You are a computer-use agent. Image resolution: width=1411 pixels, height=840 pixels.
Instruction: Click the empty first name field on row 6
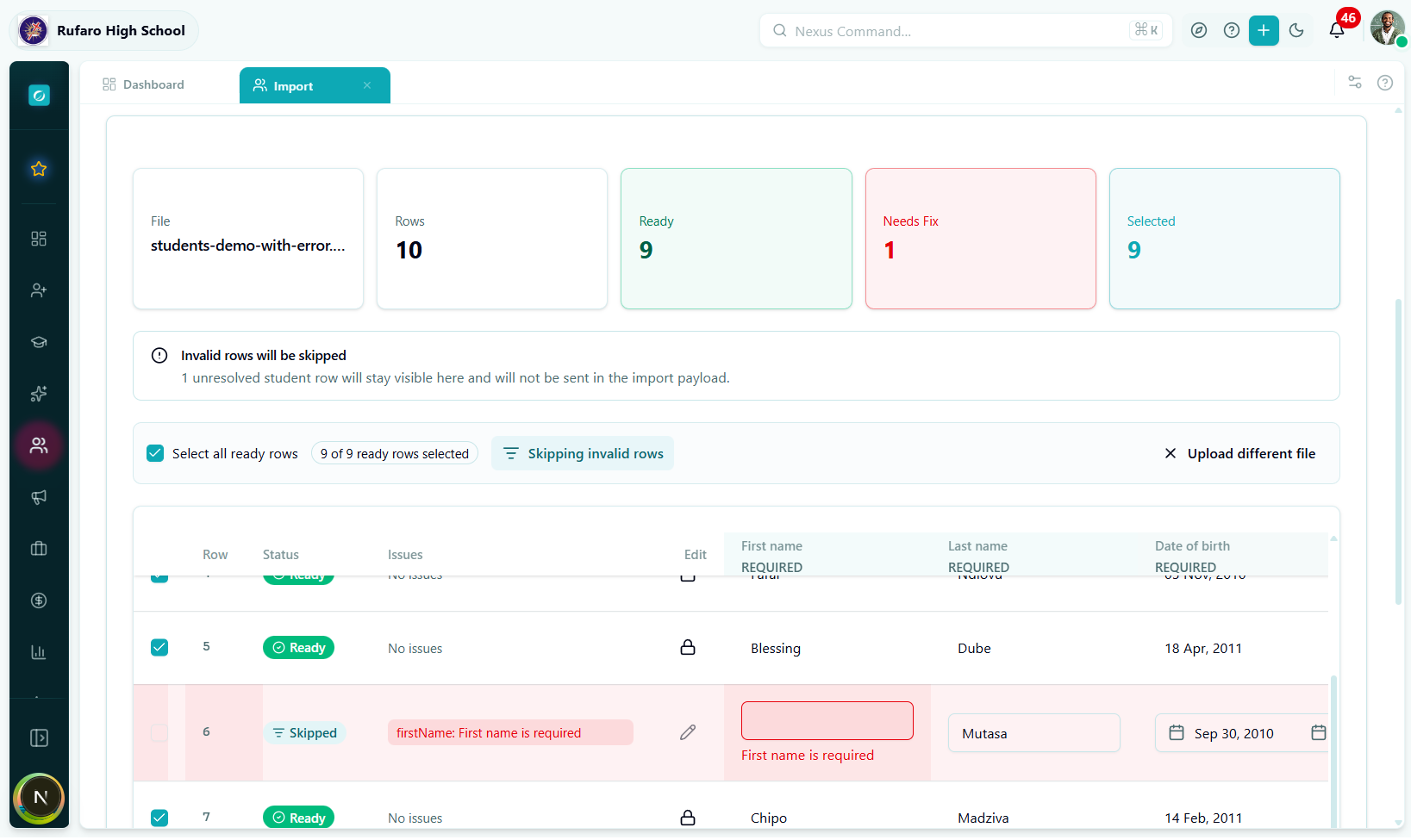click(x=827, y=720)
